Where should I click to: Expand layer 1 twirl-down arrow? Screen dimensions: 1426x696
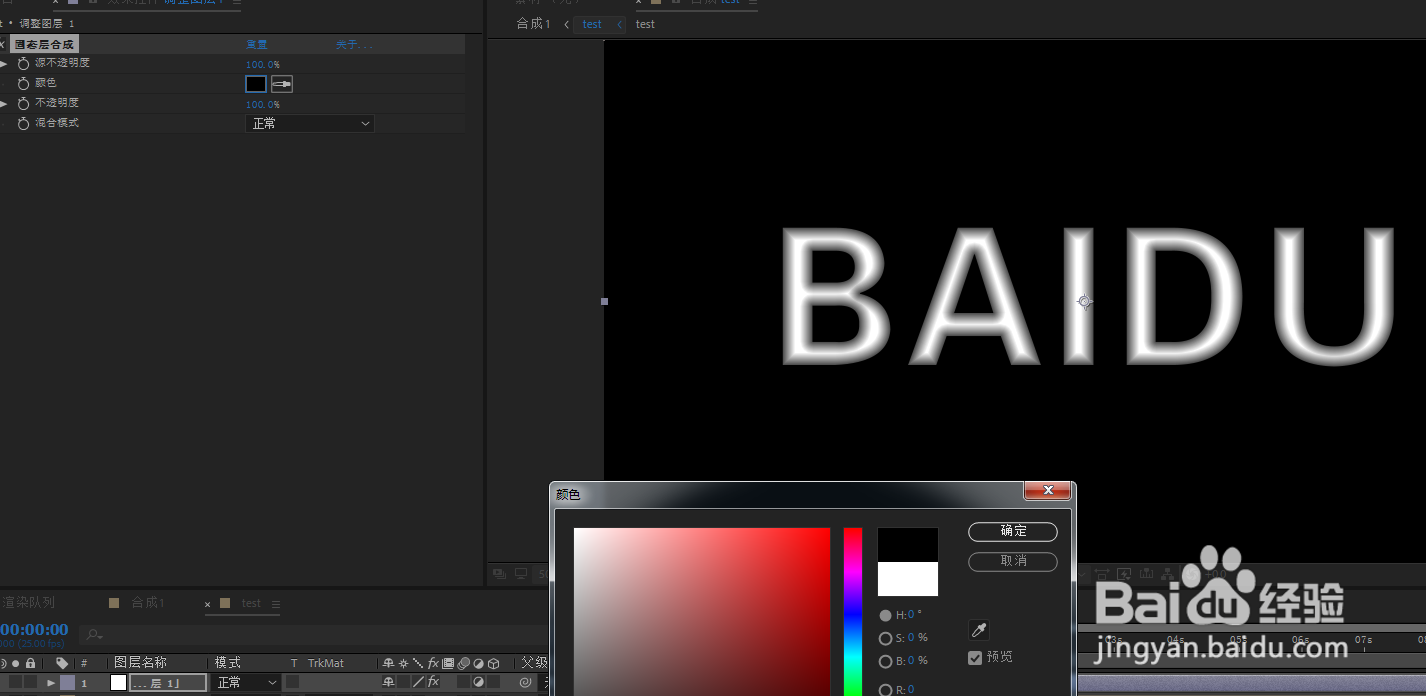coord(51,682)
